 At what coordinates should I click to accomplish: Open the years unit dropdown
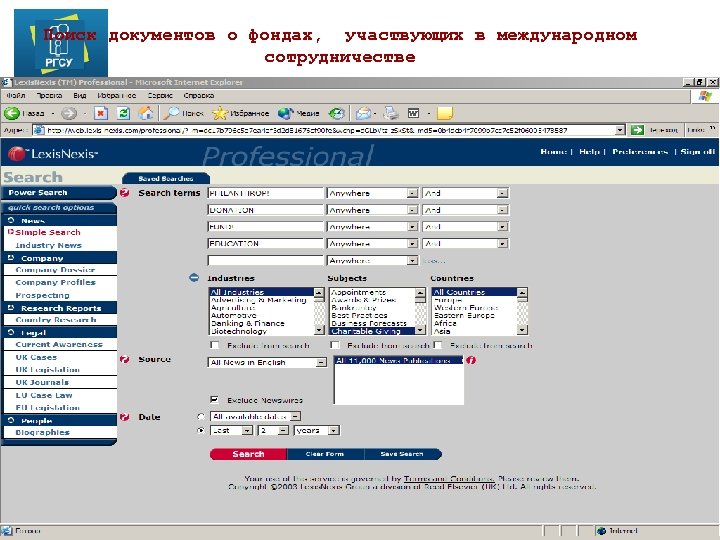(x=334, y=430)
